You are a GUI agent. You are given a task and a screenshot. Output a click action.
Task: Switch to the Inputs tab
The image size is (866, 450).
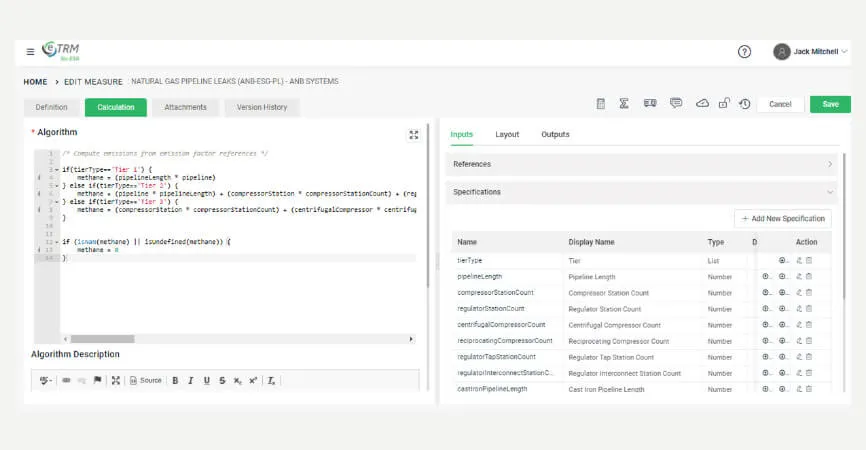pyautogui.click(x=462, y=134)
